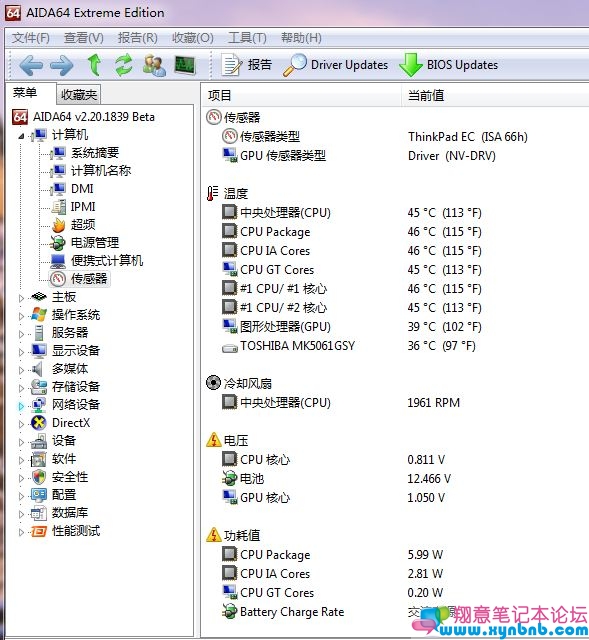Image resolution: width=589 pixels, height=640 pixels.
Task: Click the 设备 printer icon
Action: 39,441
